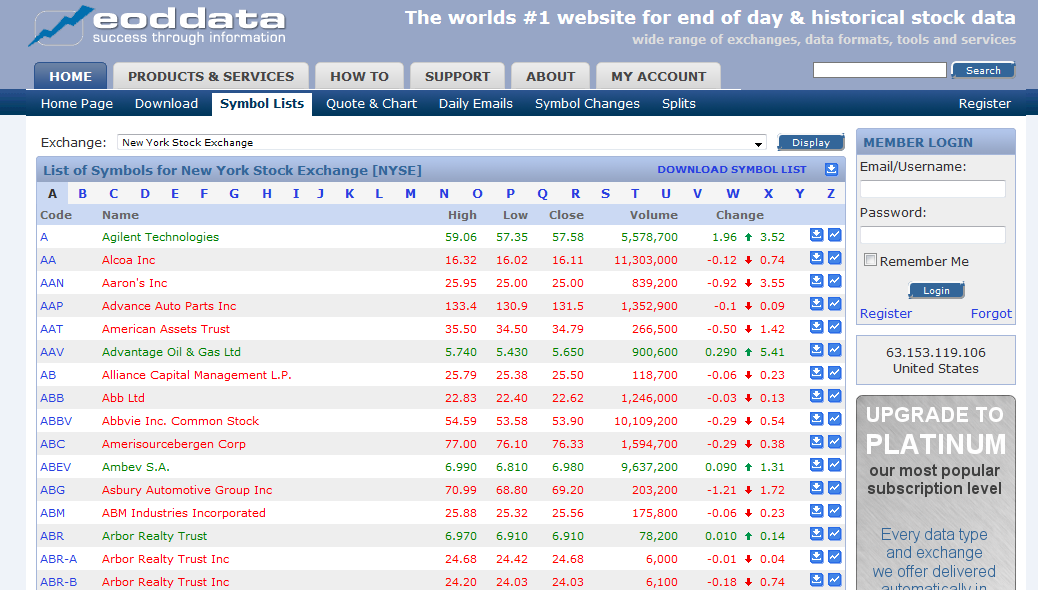The width and height of the screenshot is (1038, 590).
Task: Download icon for Ambev S.A. row
Action: (x=816, y=465)
